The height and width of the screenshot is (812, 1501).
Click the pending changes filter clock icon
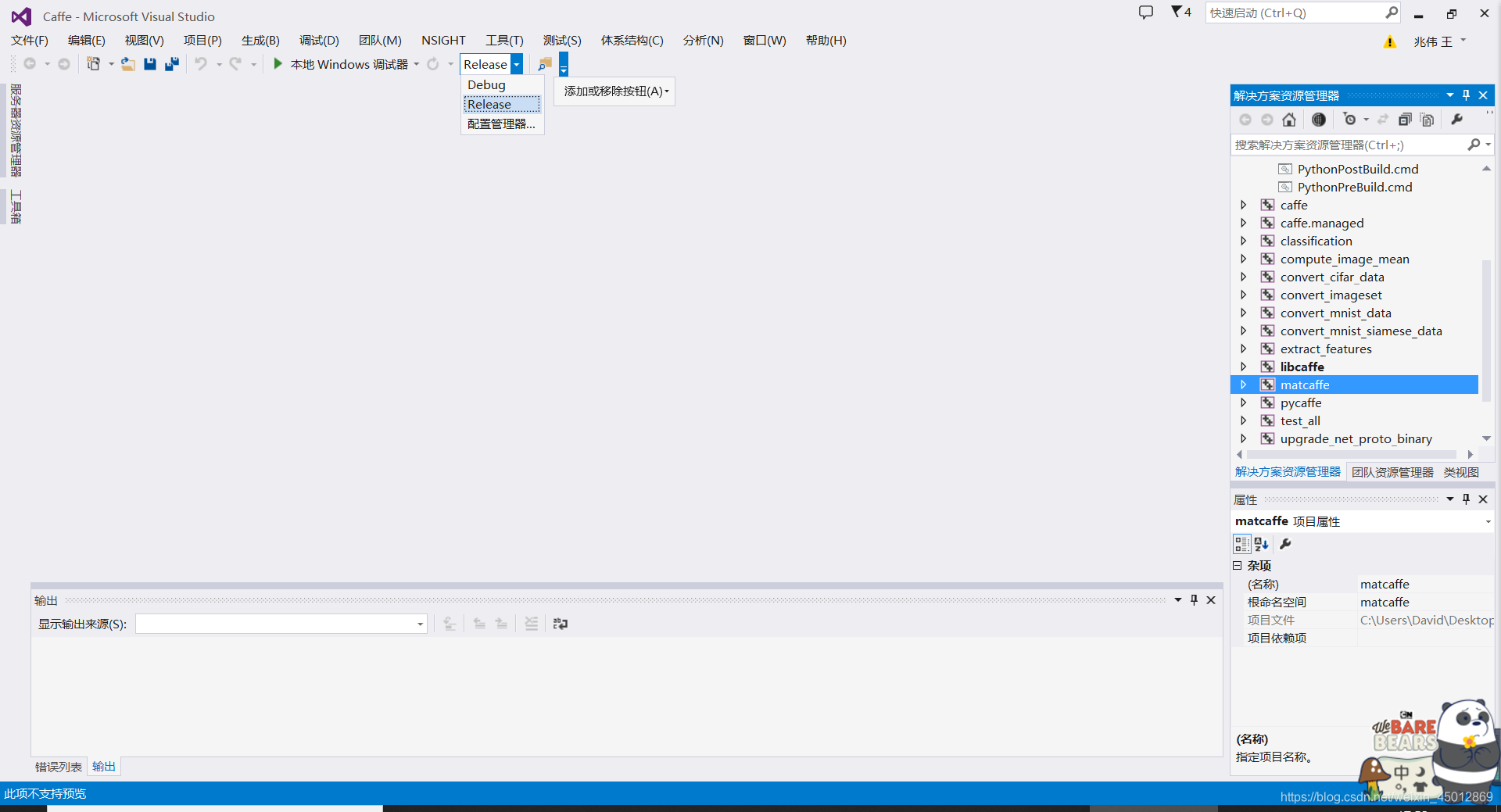[x=1350, y=120]
